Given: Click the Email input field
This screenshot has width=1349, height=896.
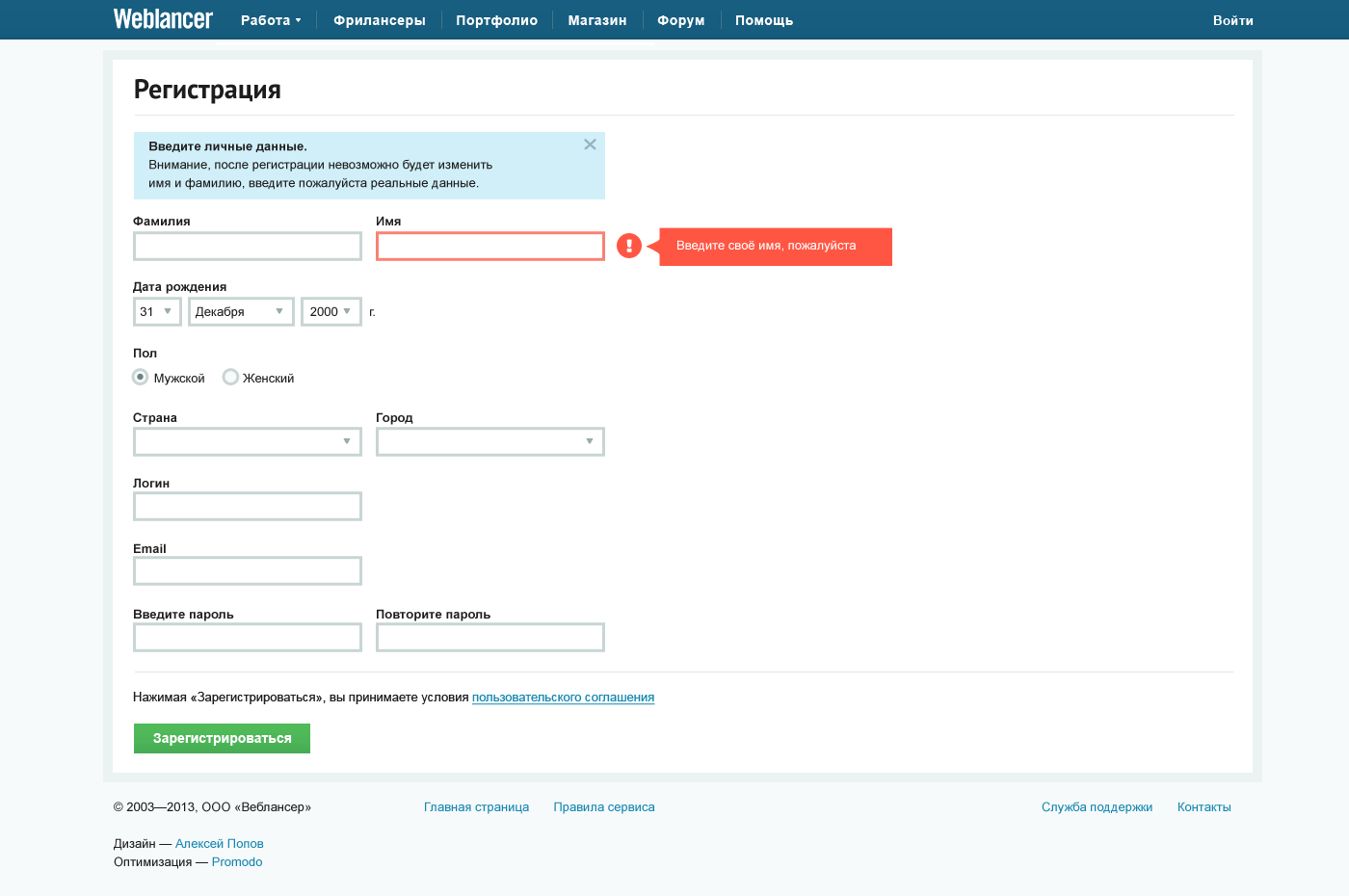Looking at the screenshot, I should (248, 571).
